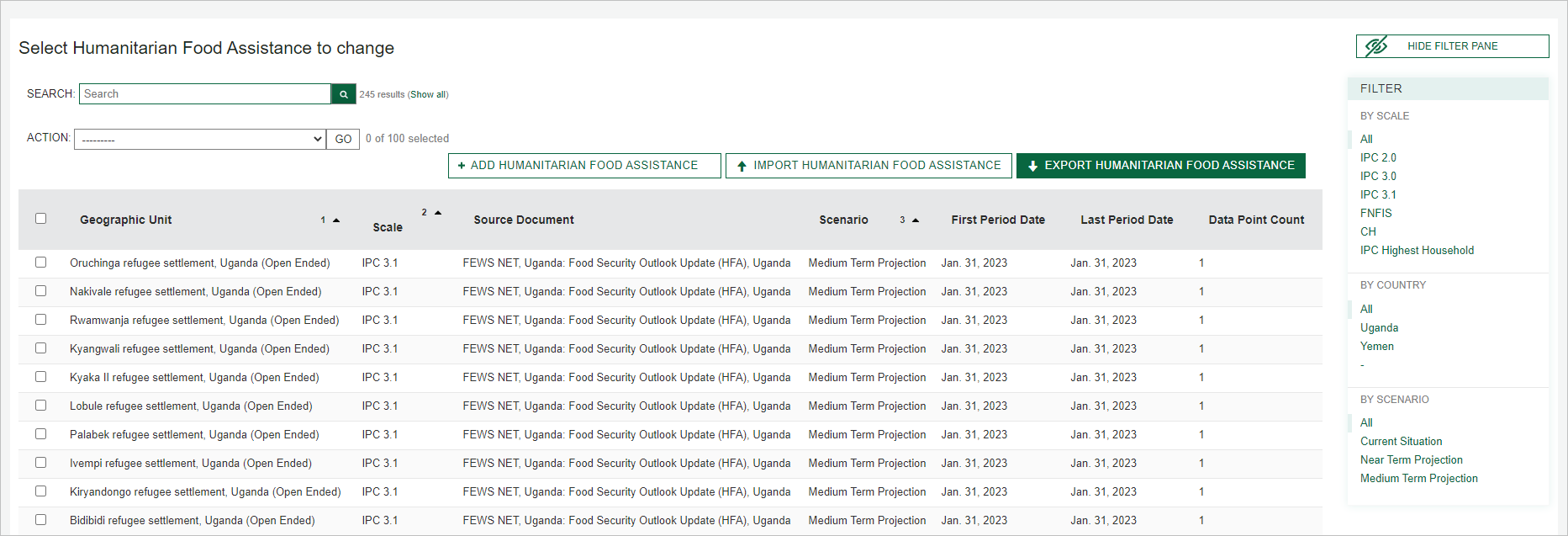Click the Geographic Unit sort arrow

point(336,220)
